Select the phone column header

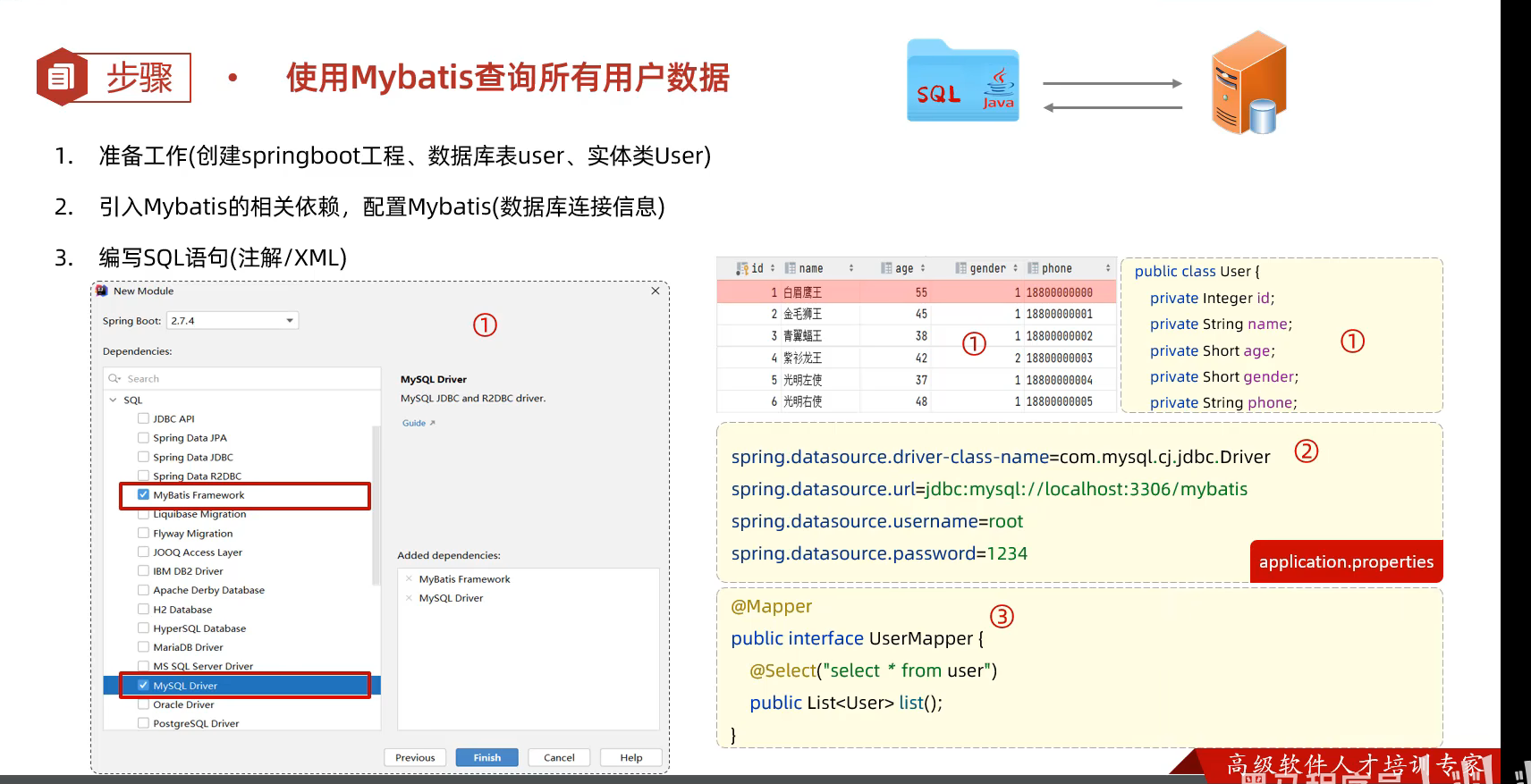[1056, 268]
